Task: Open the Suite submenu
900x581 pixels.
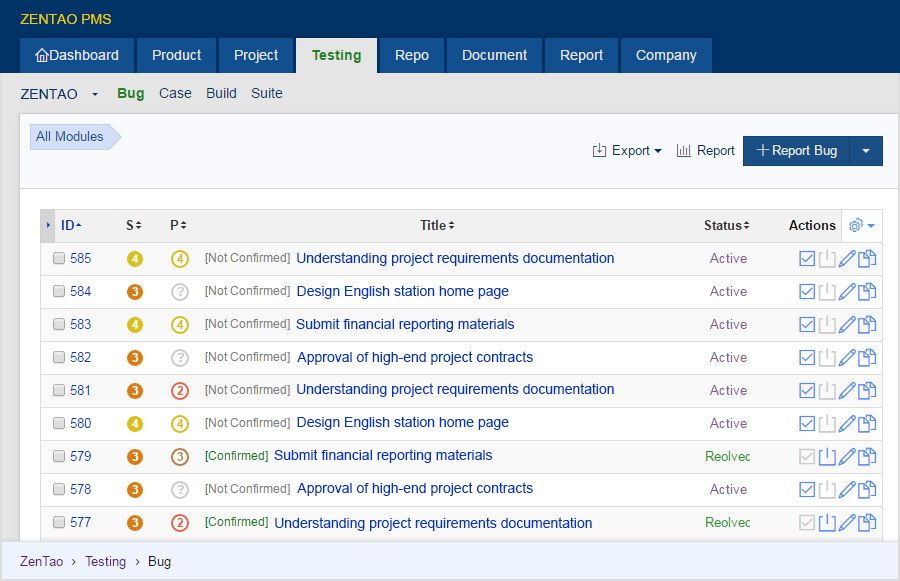Action: click(x=266, y=94)
